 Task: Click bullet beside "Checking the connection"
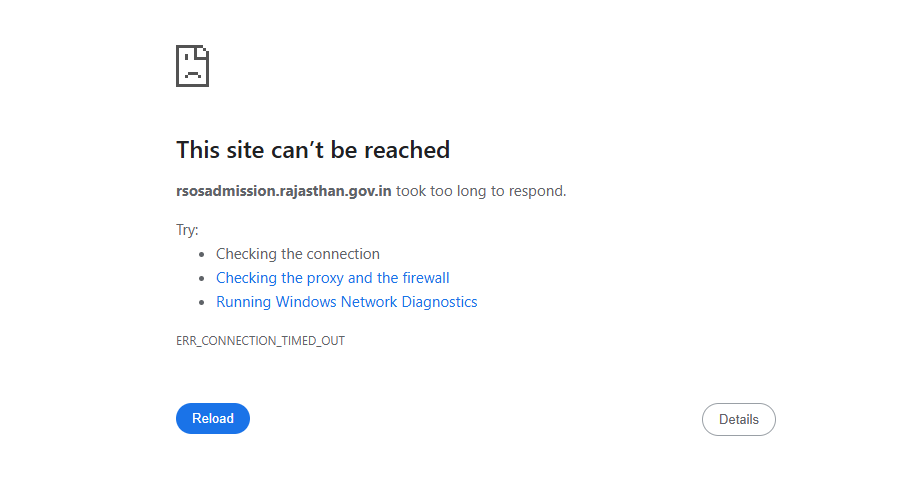(x=203, y=254)
